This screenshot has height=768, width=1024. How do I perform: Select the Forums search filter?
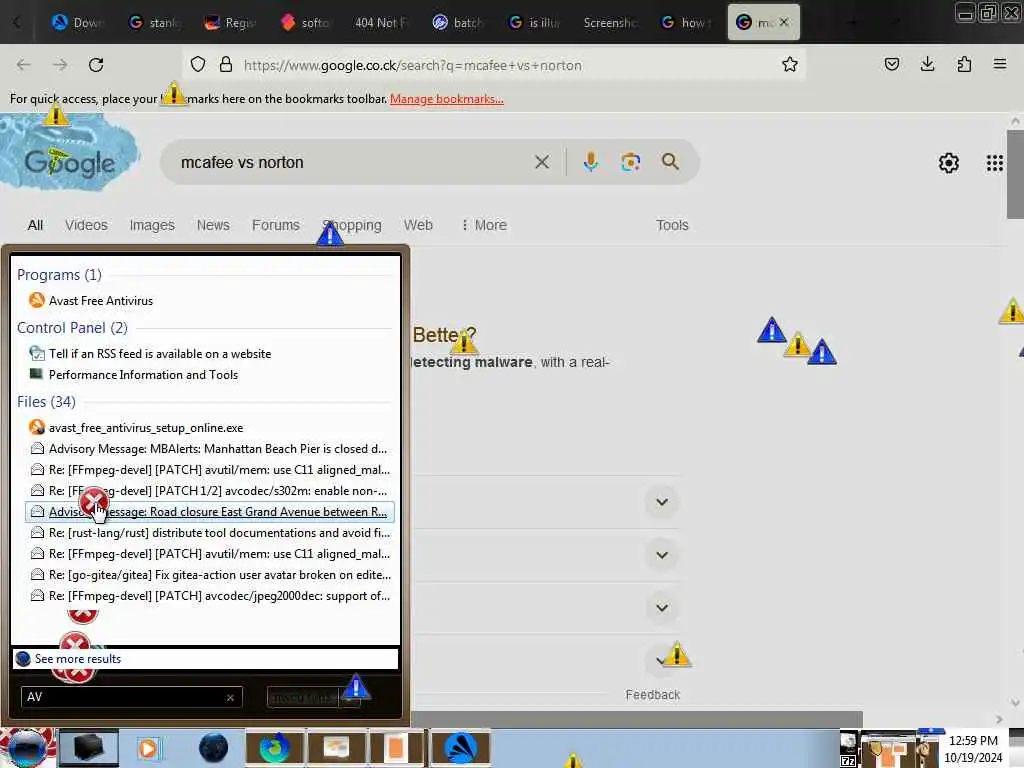click(x=276, y=225)
